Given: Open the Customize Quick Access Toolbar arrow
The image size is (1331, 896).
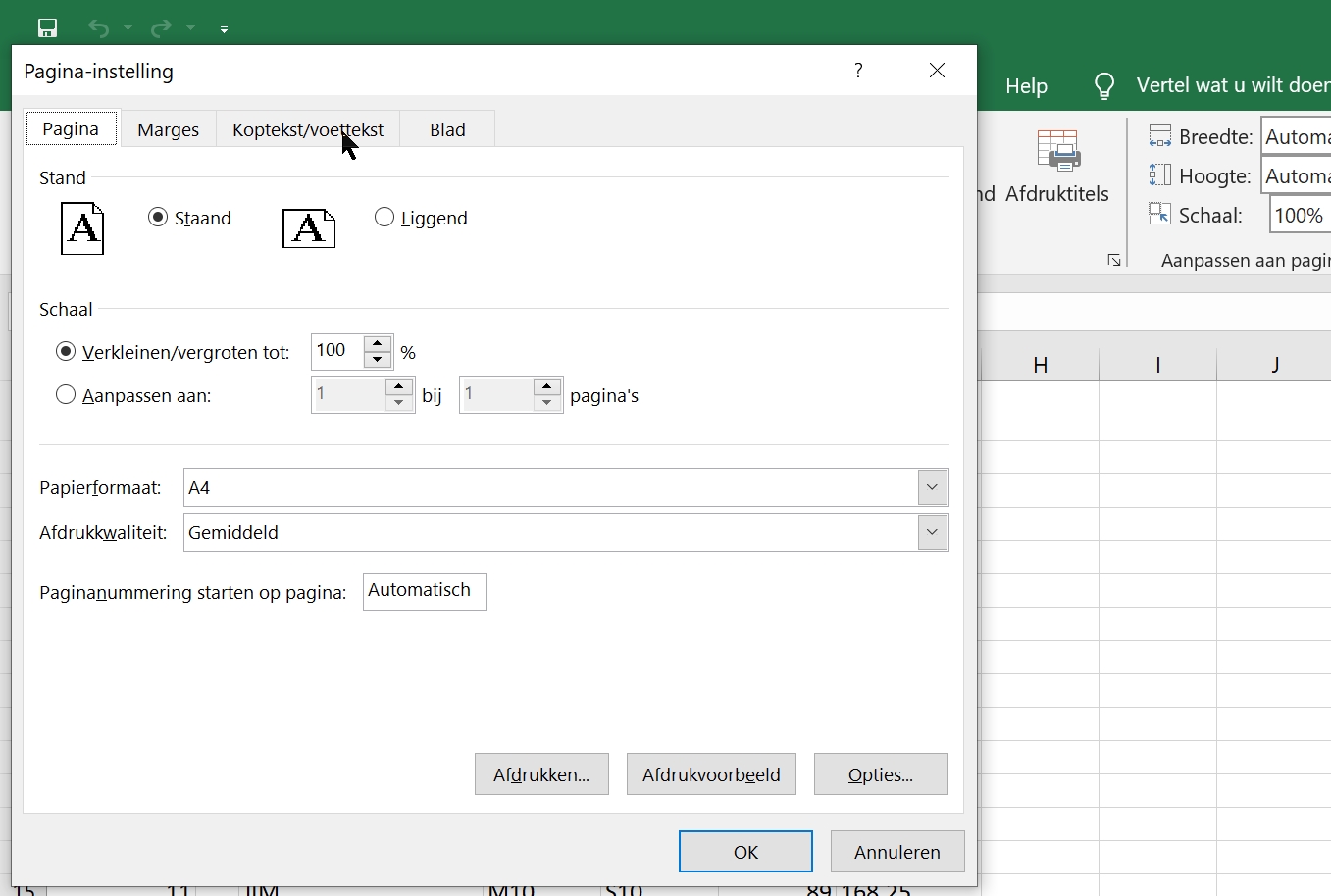Looking at the screenshot, I should click(x=224, y=29).
